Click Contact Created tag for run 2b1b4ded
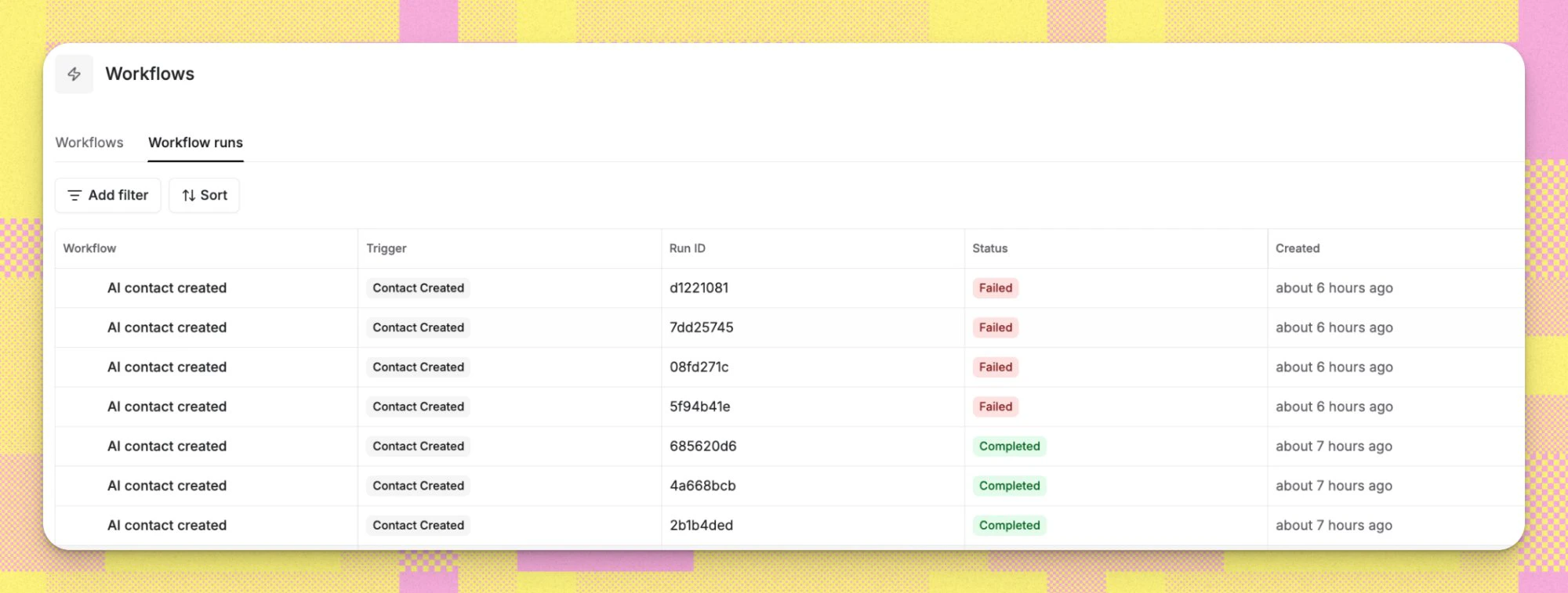Viewport: 1568px width, 593px height. [x=419, y=526]
